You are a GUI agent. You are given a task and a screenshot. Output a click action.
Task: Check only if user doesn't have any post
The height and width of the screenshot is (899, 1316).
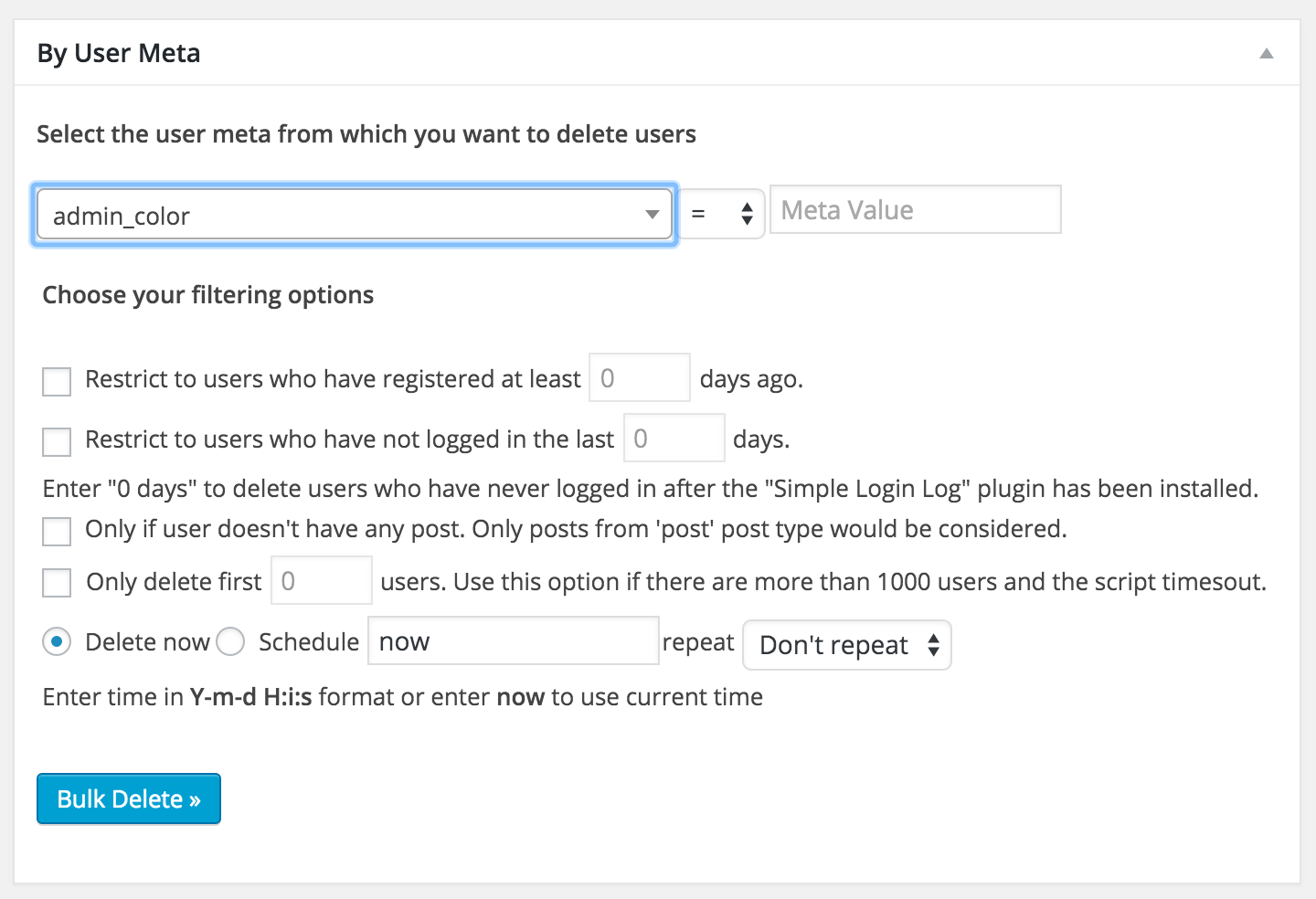[57, 531]
